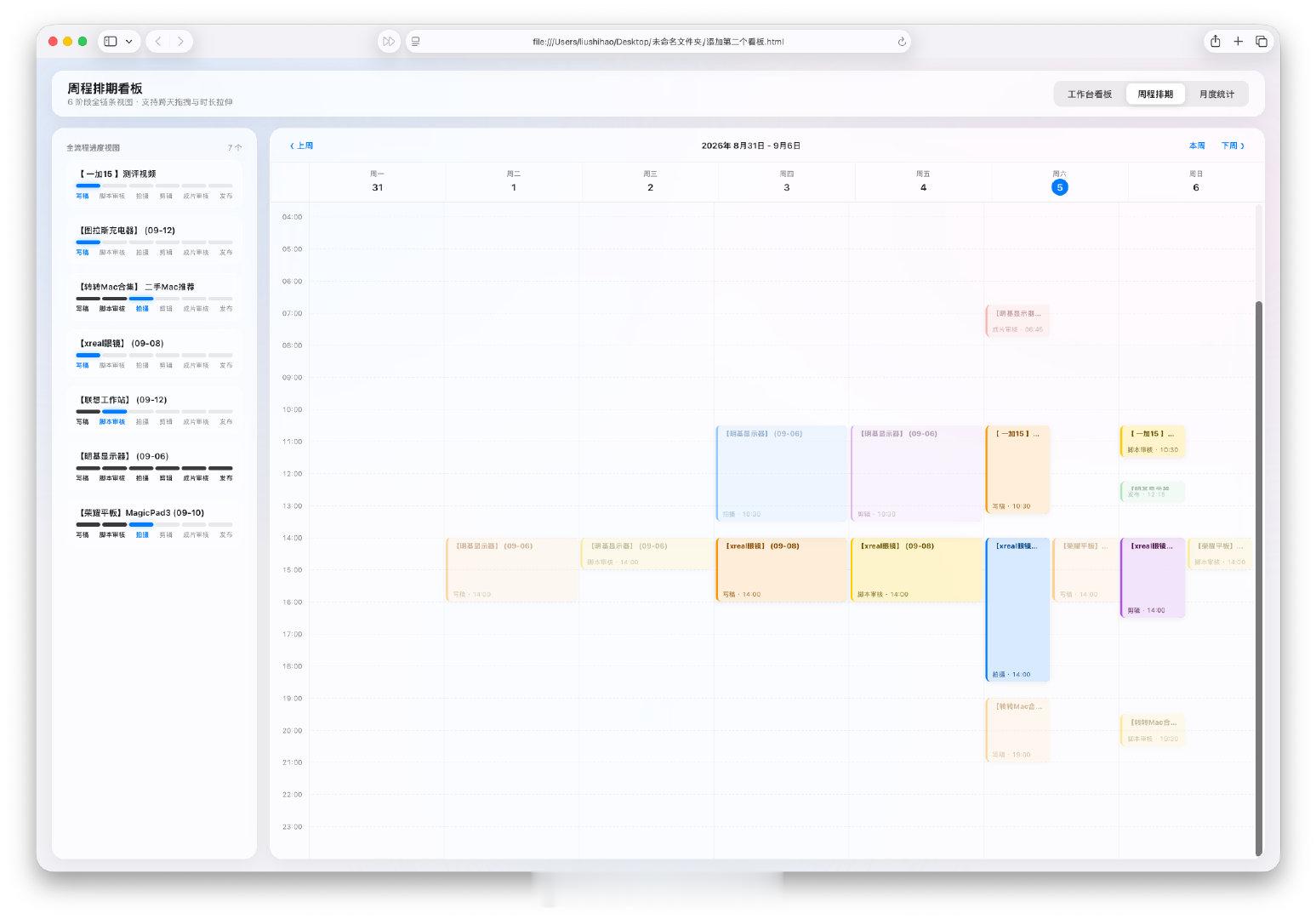This screenshot has width=1316, height=919.
Task: Select the 明基显示器 拍摄 10:30 event
Action: [x=782, y=473]
